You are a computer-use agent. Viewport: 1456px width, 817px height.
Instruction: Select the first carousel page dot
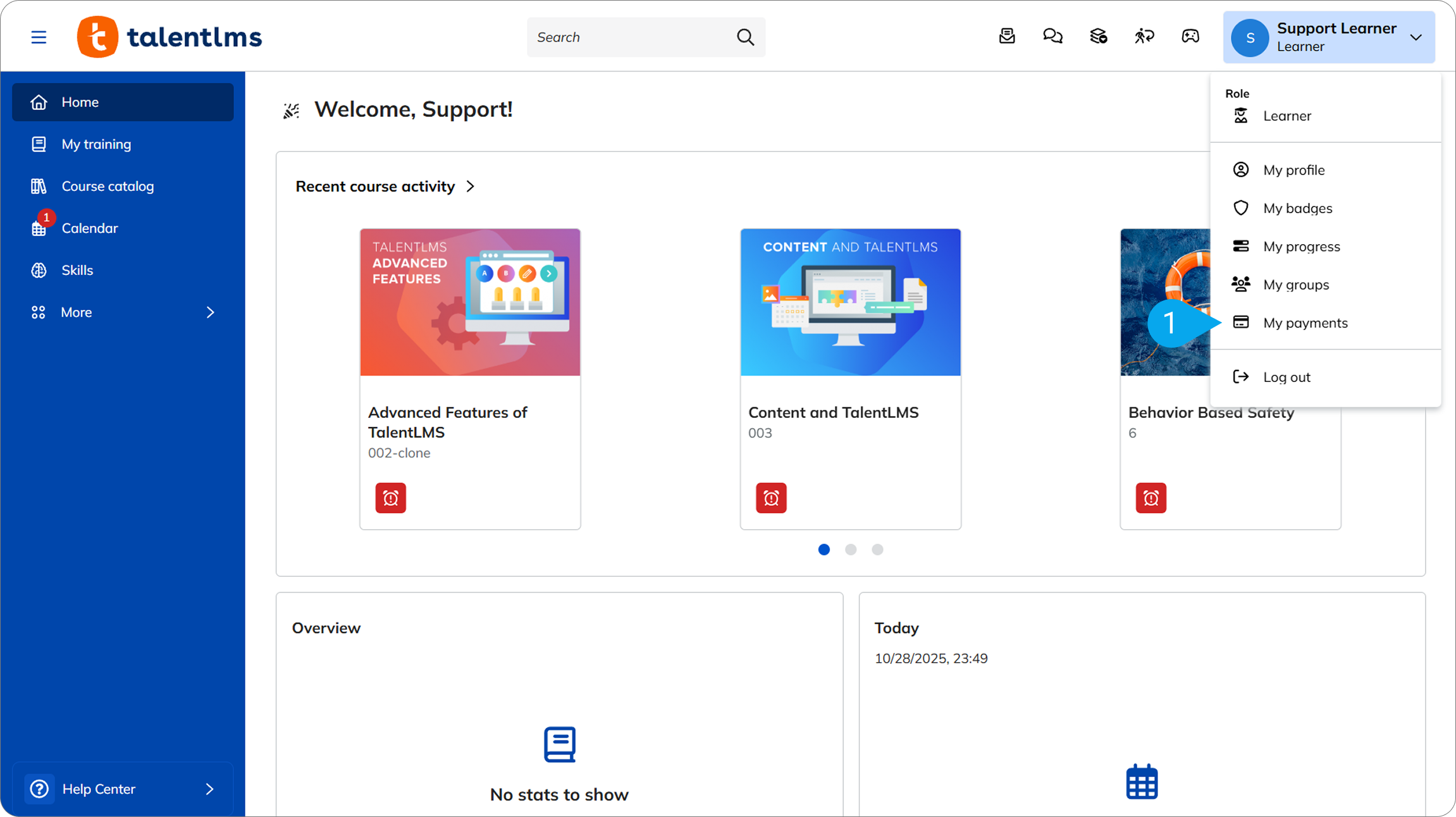coord(824,550)
